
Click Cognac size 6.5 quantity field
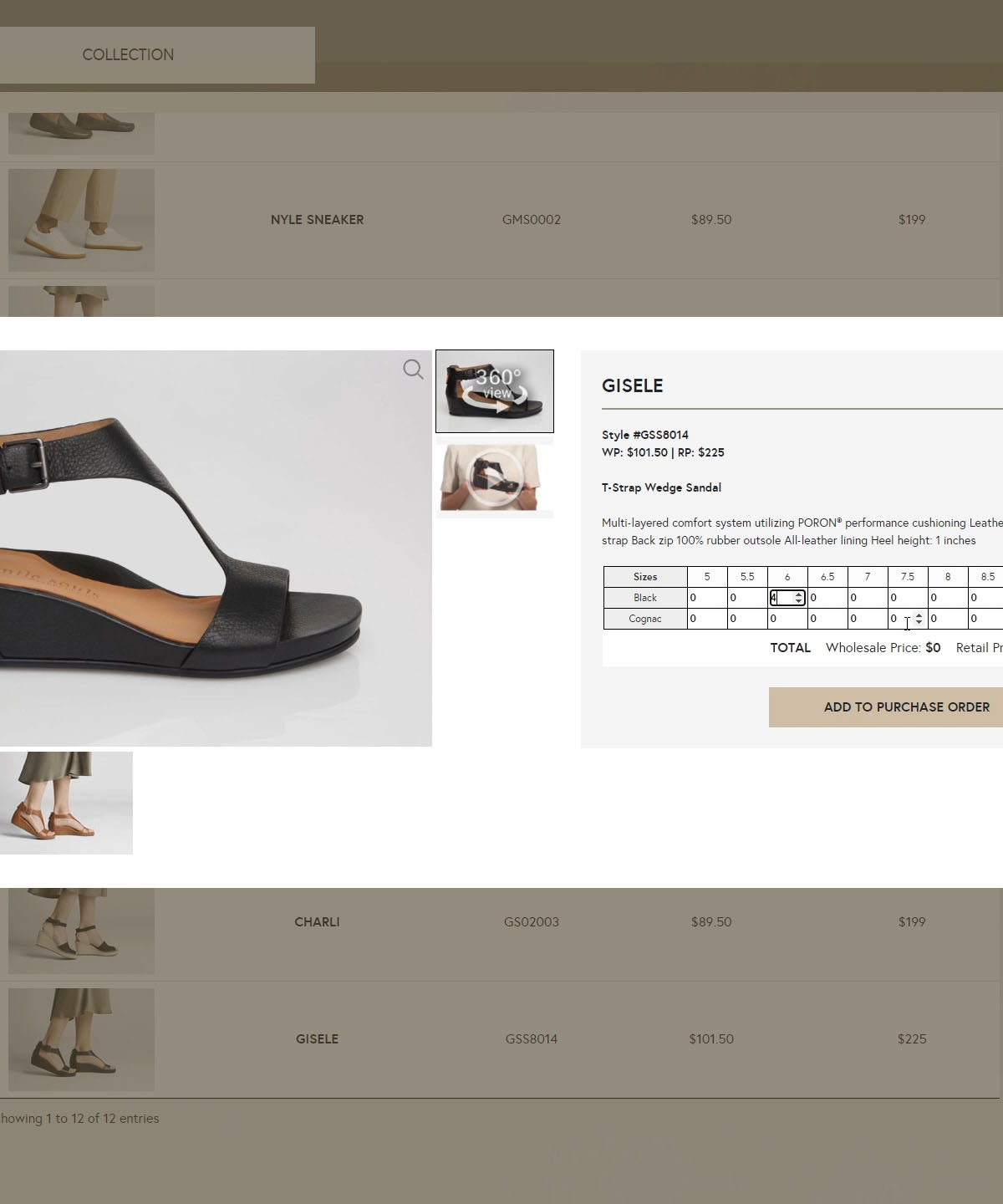[827, 619]
